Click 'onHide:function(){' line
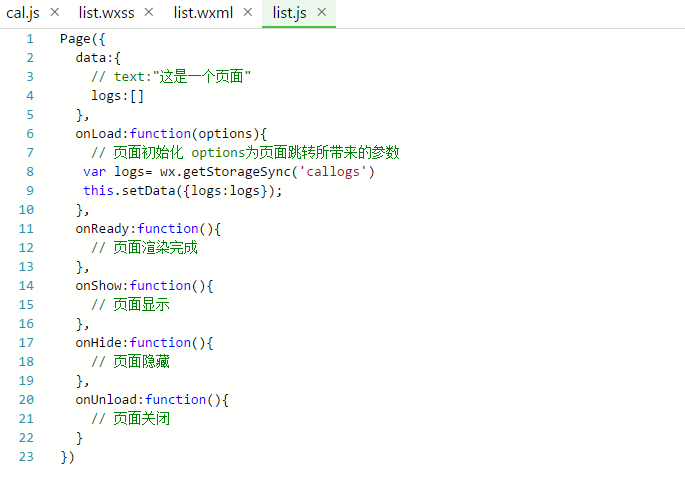 click(x=144, y=342)
